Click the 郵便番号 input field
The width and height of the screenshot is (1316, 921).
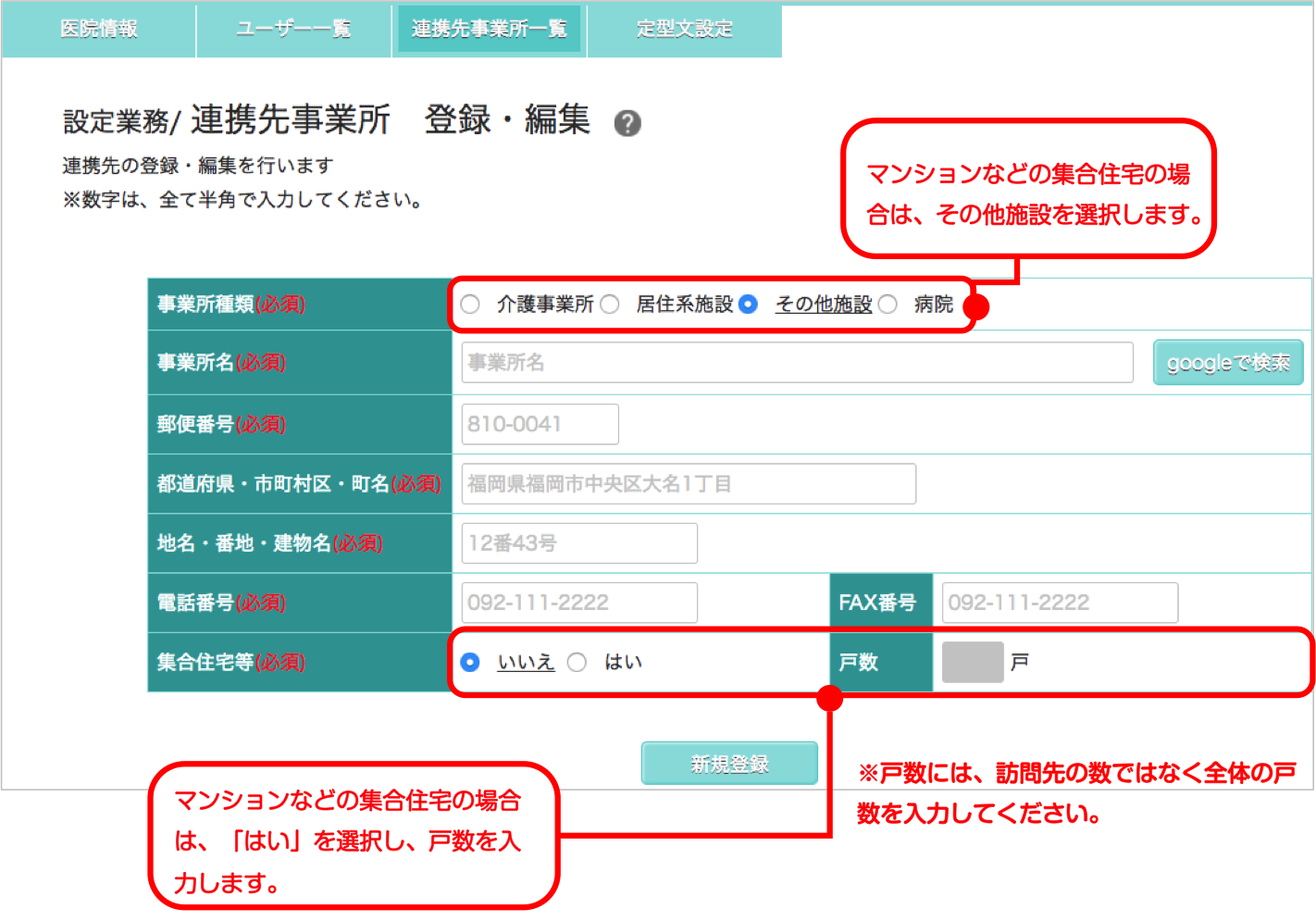coord(540,425)
